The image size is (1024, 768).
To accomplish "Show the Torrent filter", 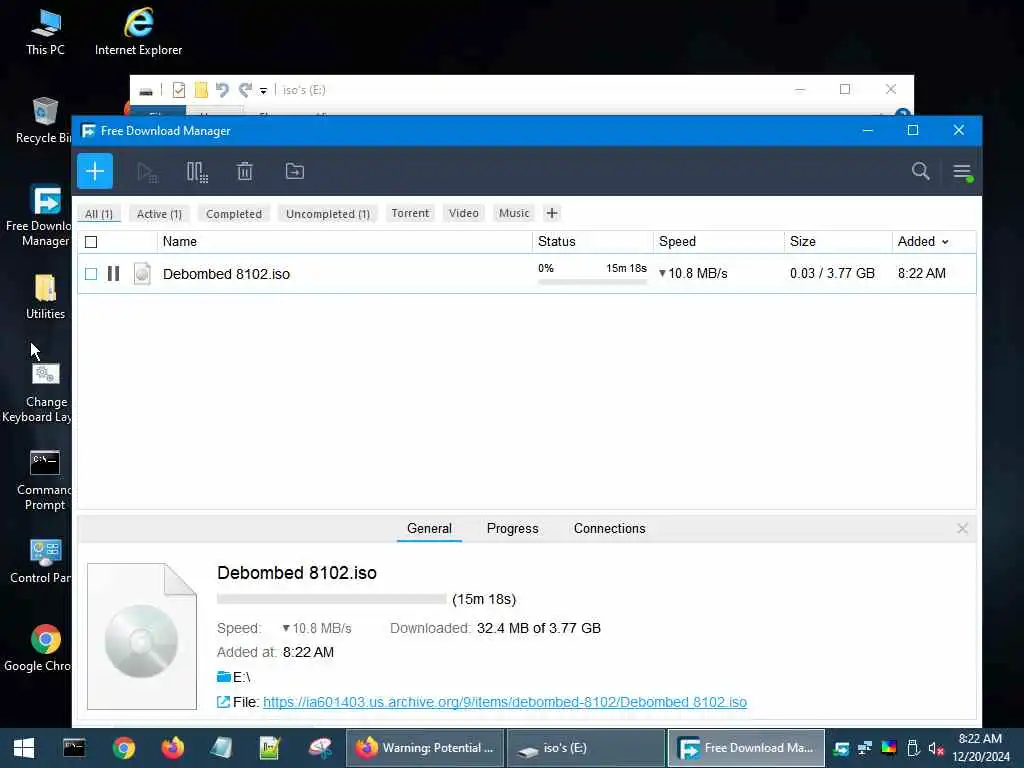I will pos(410,213).
